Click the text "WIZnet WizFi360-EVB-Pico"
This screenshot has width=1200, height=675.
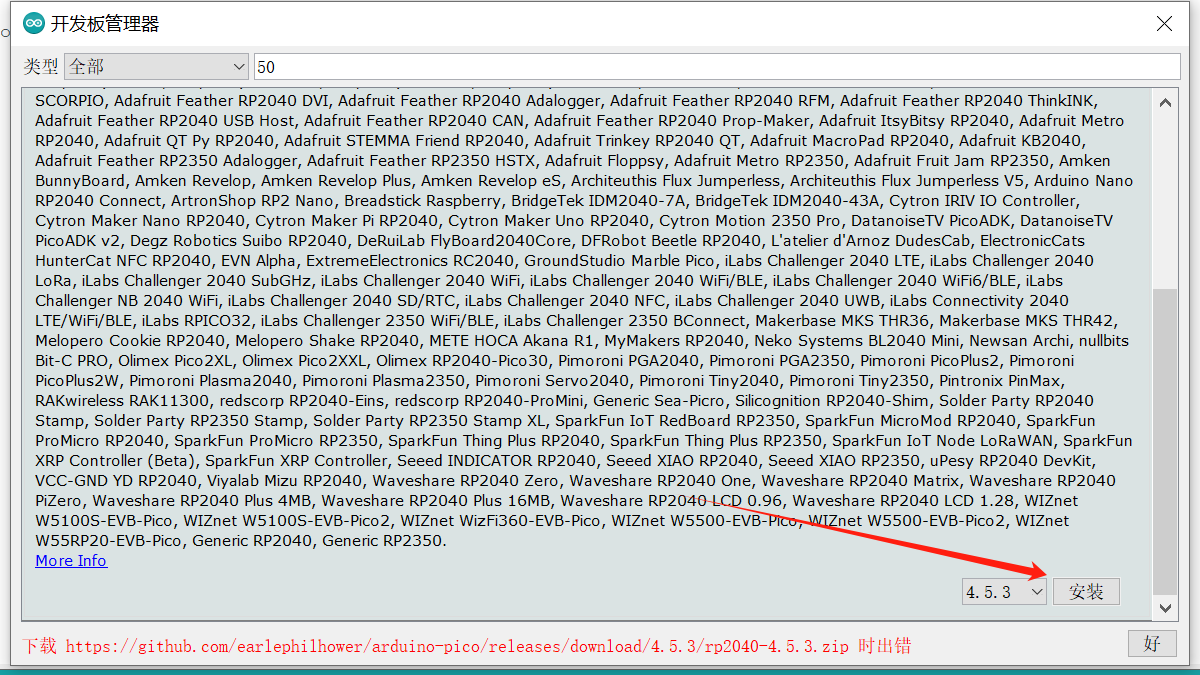tap(504, 521)
